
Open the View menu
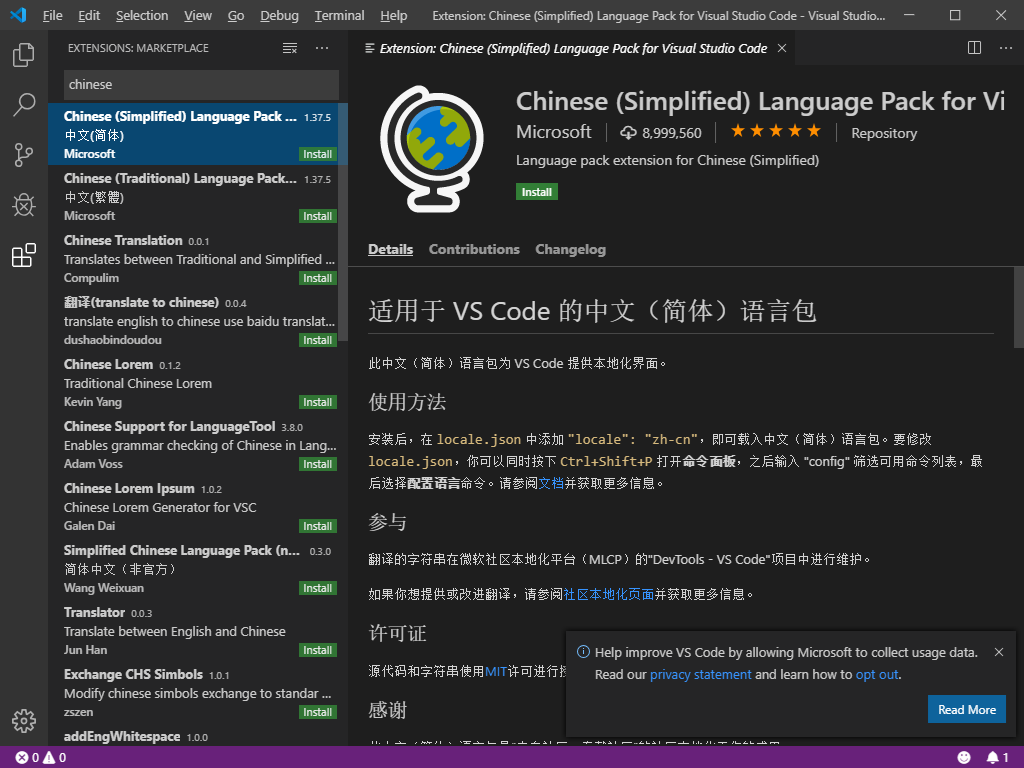tap(198, 16)
